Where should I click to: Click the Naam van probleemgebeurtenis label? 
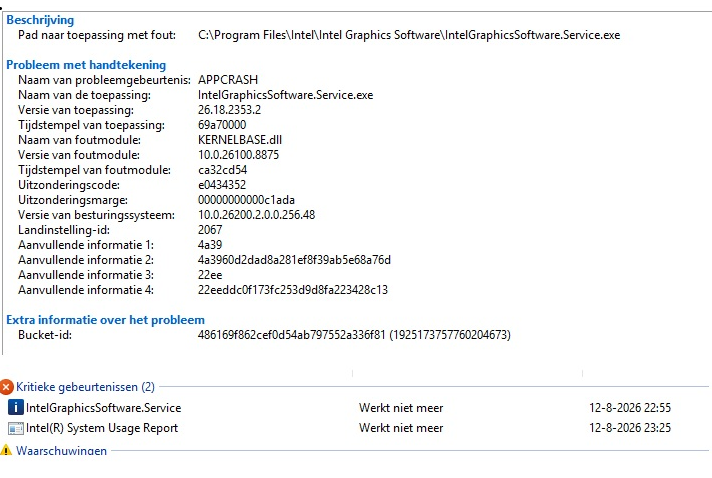click(x=104, y=80)
